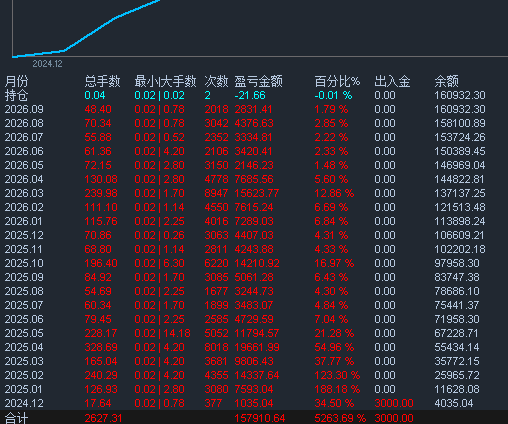The height and width of the screenshot is (424, 508).
Task: Select the 2025.04 month row
Action: click(x=24, y=348)
